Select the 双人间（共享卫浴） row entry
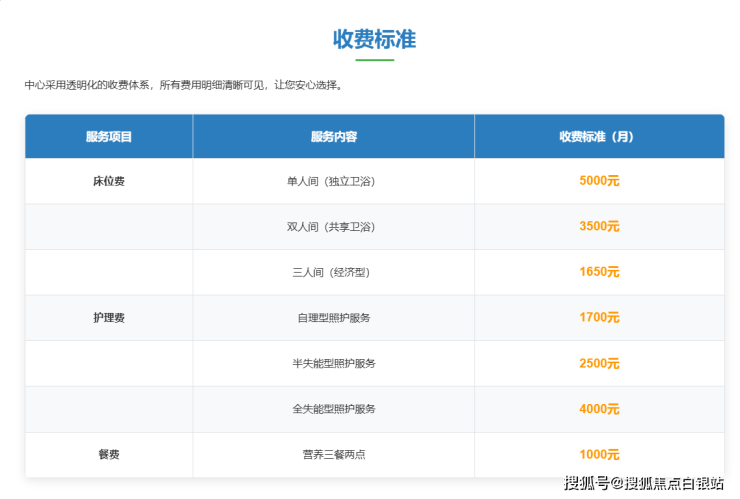Viewport: 740px width, 499px height. (x=334, y=227)
